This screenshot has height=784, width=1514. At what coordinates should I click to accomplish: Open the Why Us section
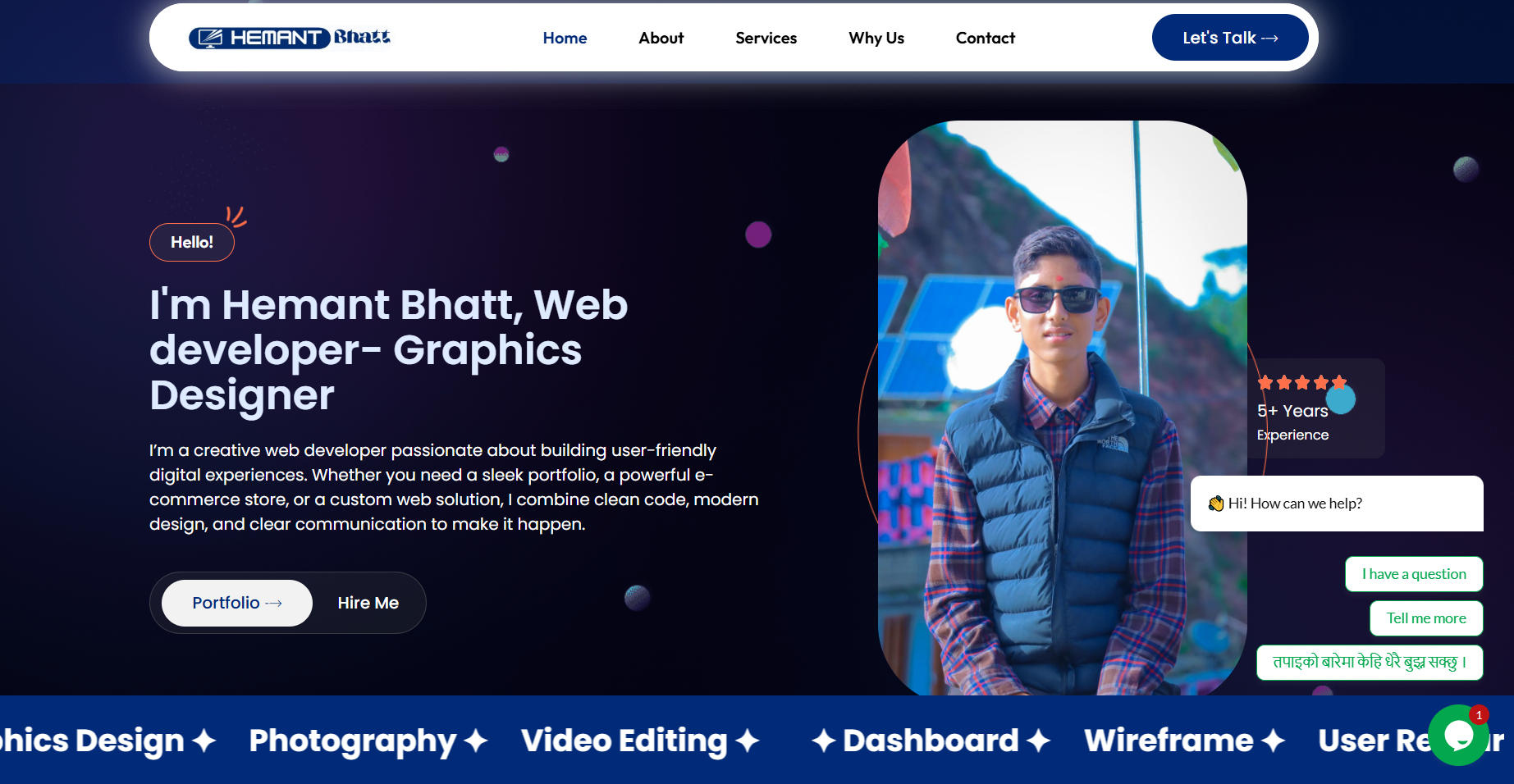tap(876, 38)
